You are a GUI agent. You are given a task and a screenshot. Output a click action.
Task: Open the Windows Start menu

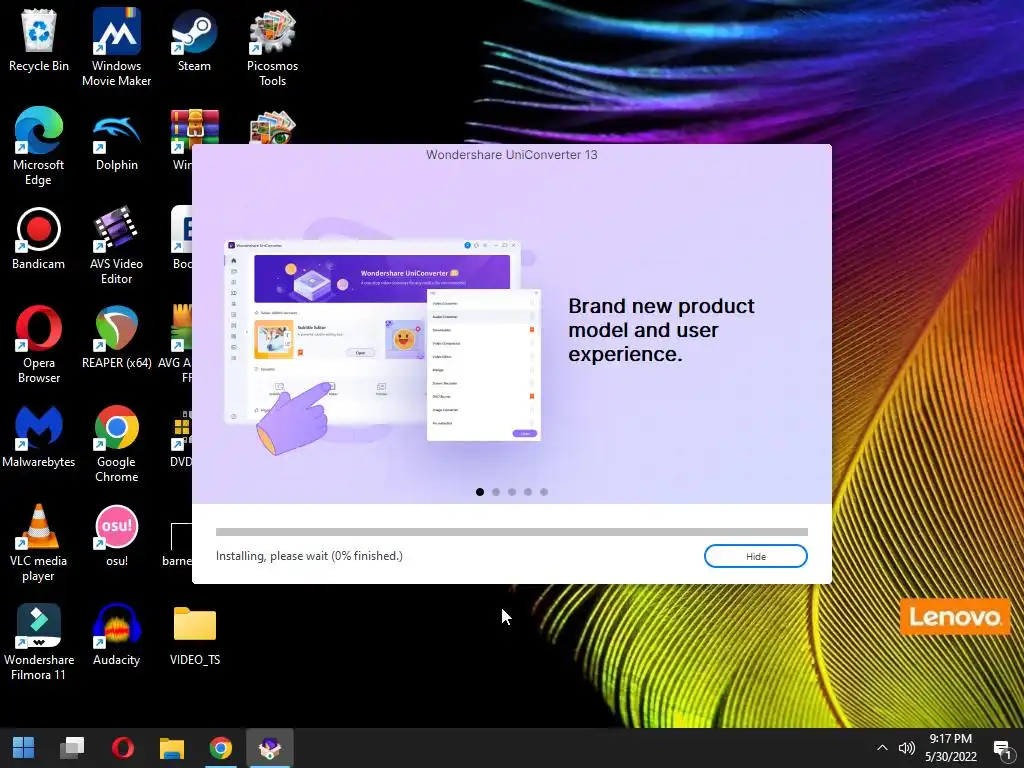24,748
